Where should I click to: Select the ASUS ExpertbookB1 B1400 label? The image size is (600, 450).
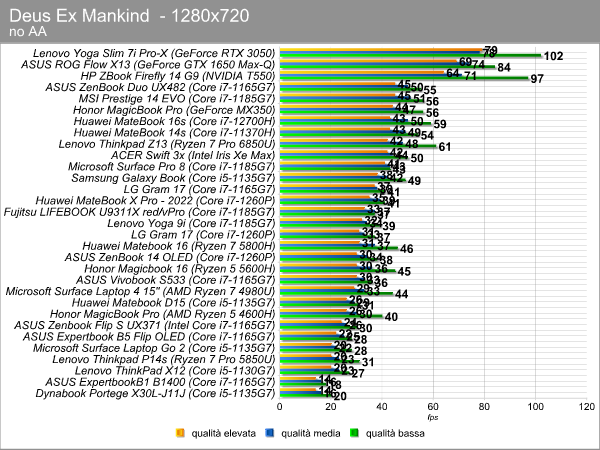click(160, 382)
